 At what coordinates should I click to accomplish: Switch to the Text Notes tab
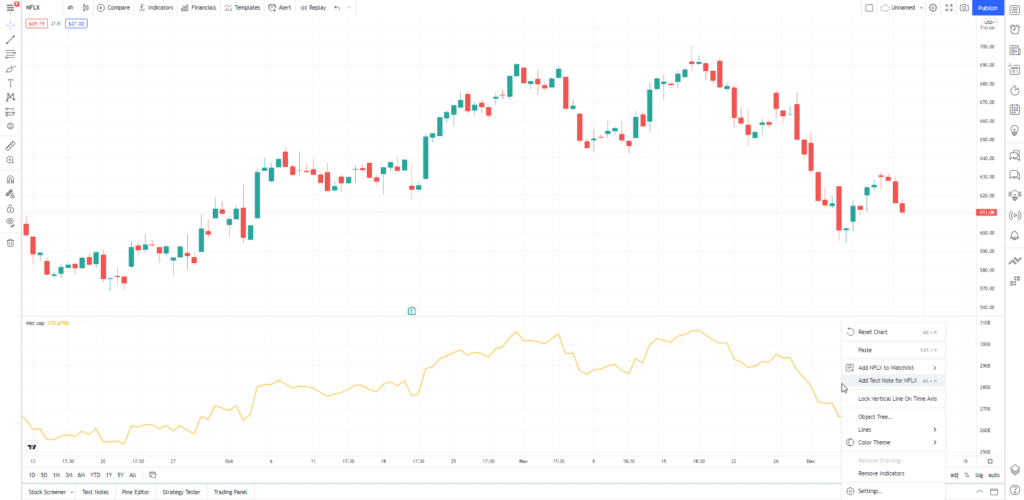pos(95,492)
